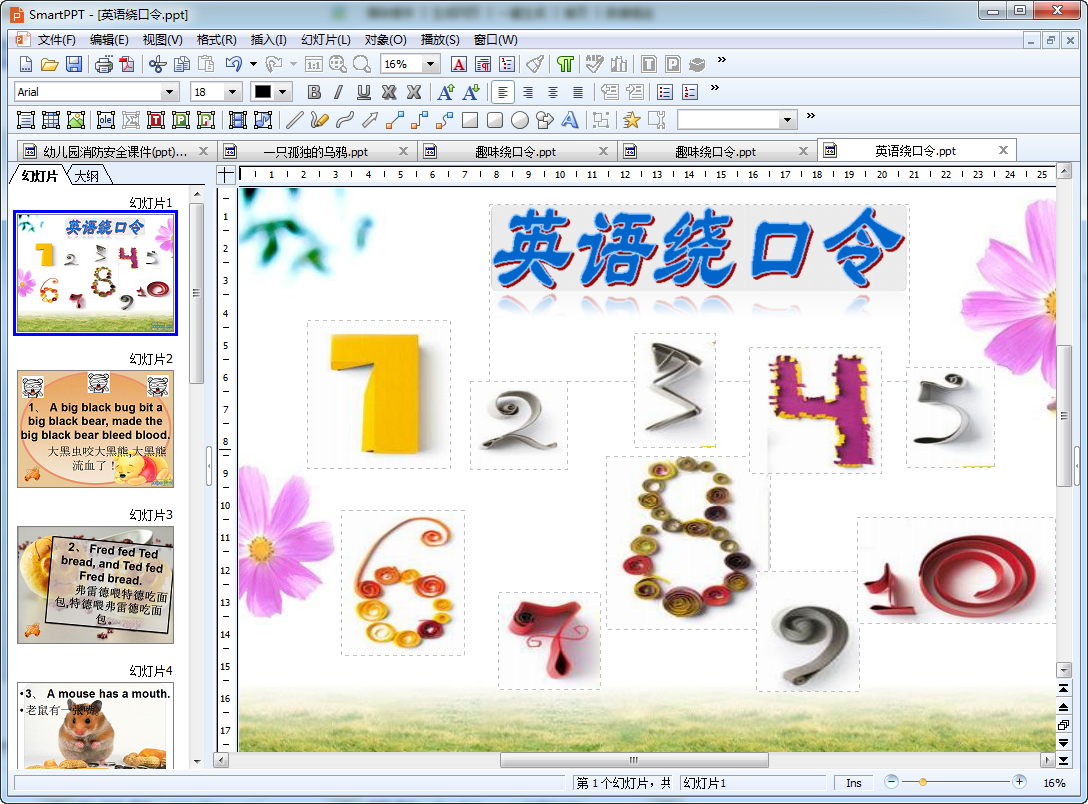Select the arrow line tool
The image size is (1088, 804).
click(x=370, y=120)
